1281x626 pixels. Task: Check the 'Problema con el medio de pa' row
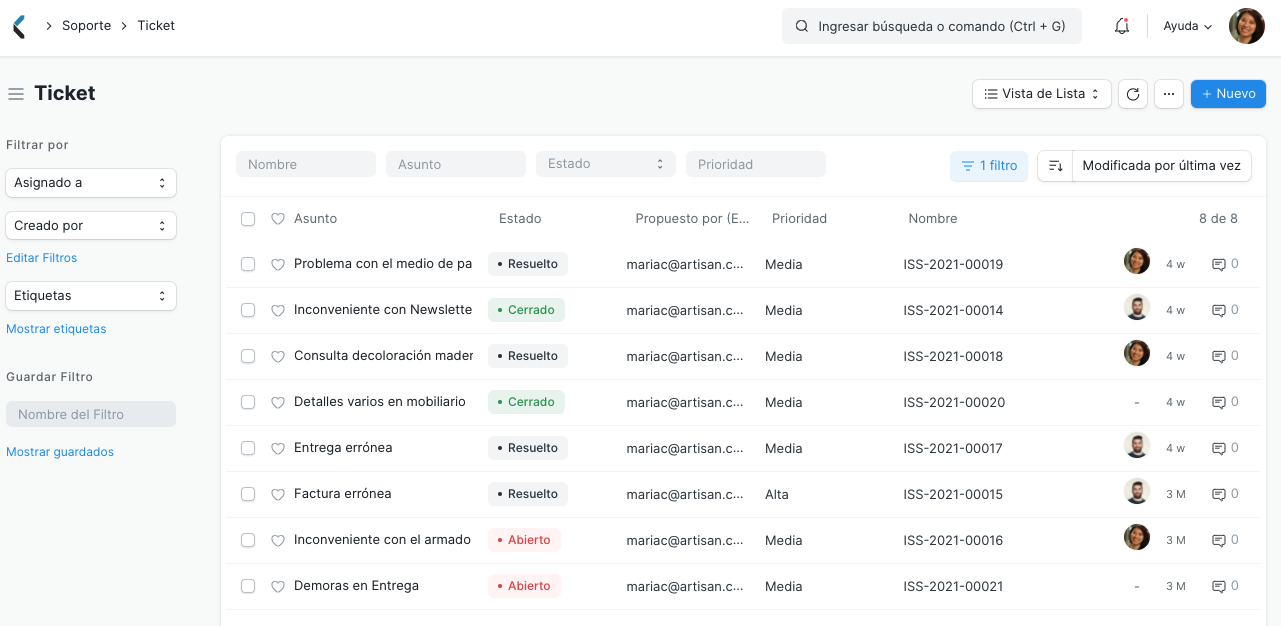(248, 264)
